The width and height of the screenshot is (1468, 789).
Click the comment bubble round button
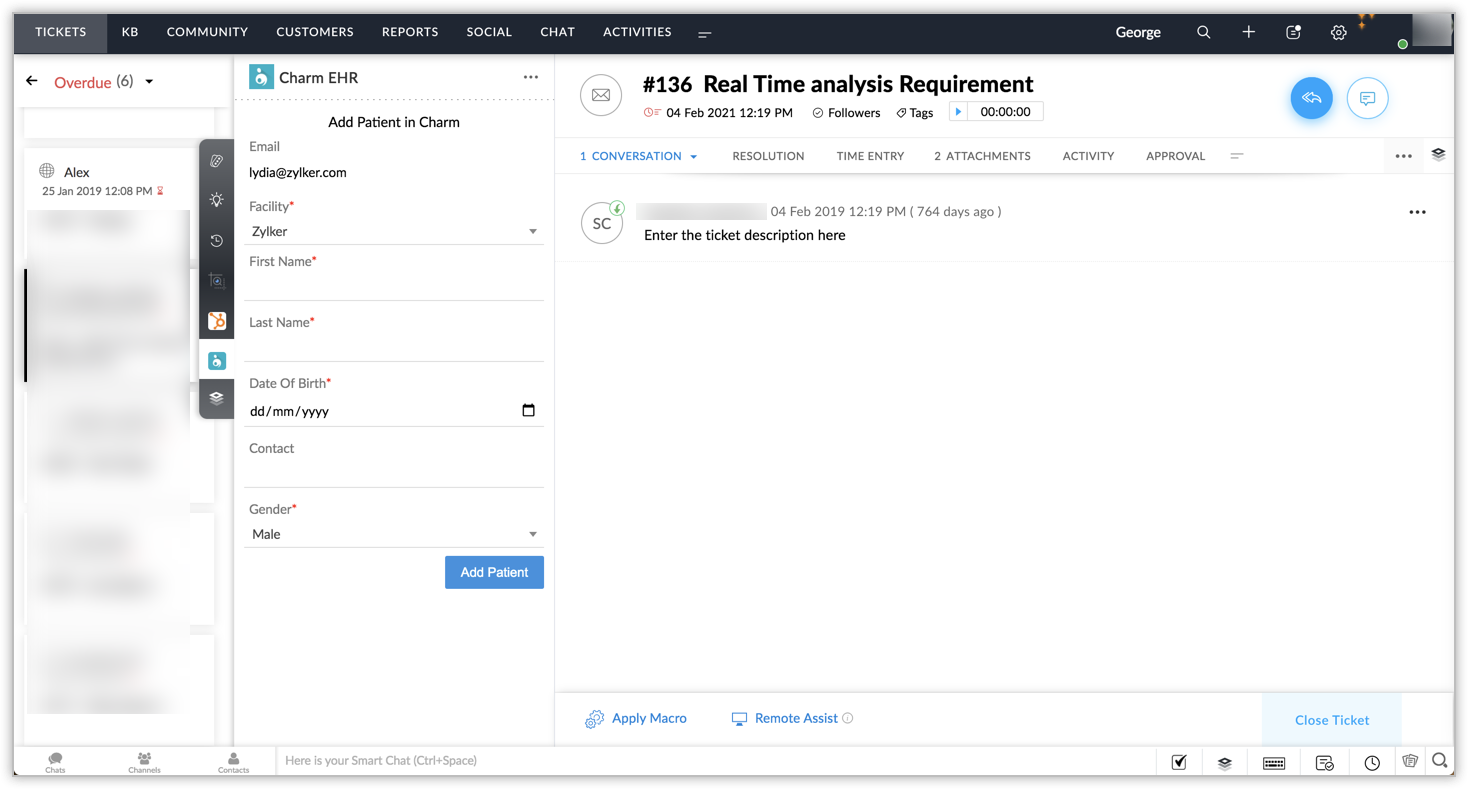click(x=1367, y=98)
